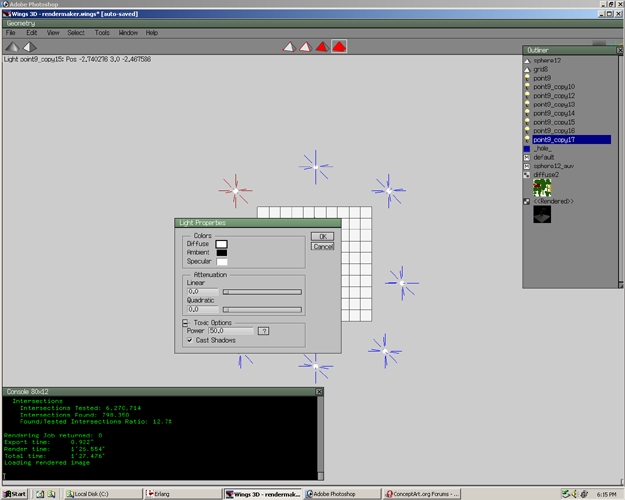The width and height of the screenshot is (625, 500).
Task: Open the Tools menu
Action: [102, 33]
